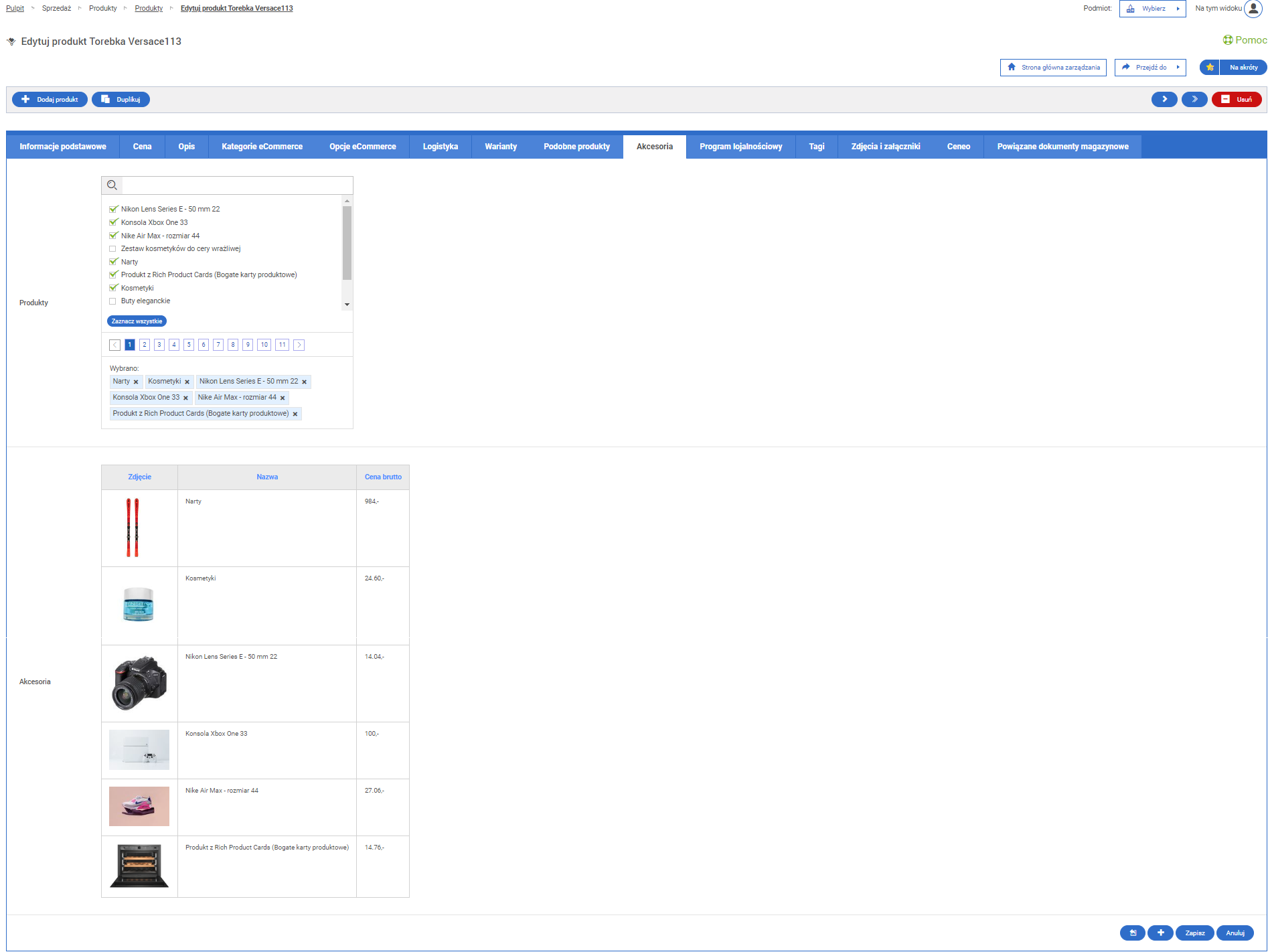
Task: Jump to last product double-arrow button
Action: coord(1194,100)
